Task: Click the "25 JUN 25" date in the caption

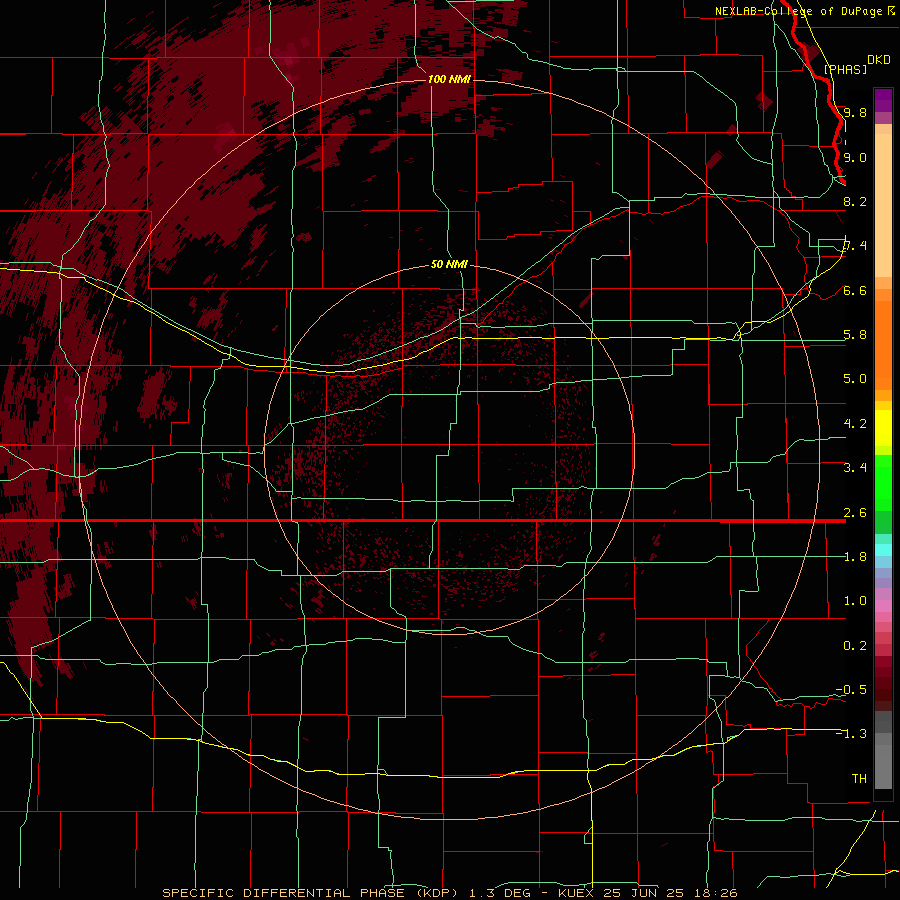Action: (642, 893)
